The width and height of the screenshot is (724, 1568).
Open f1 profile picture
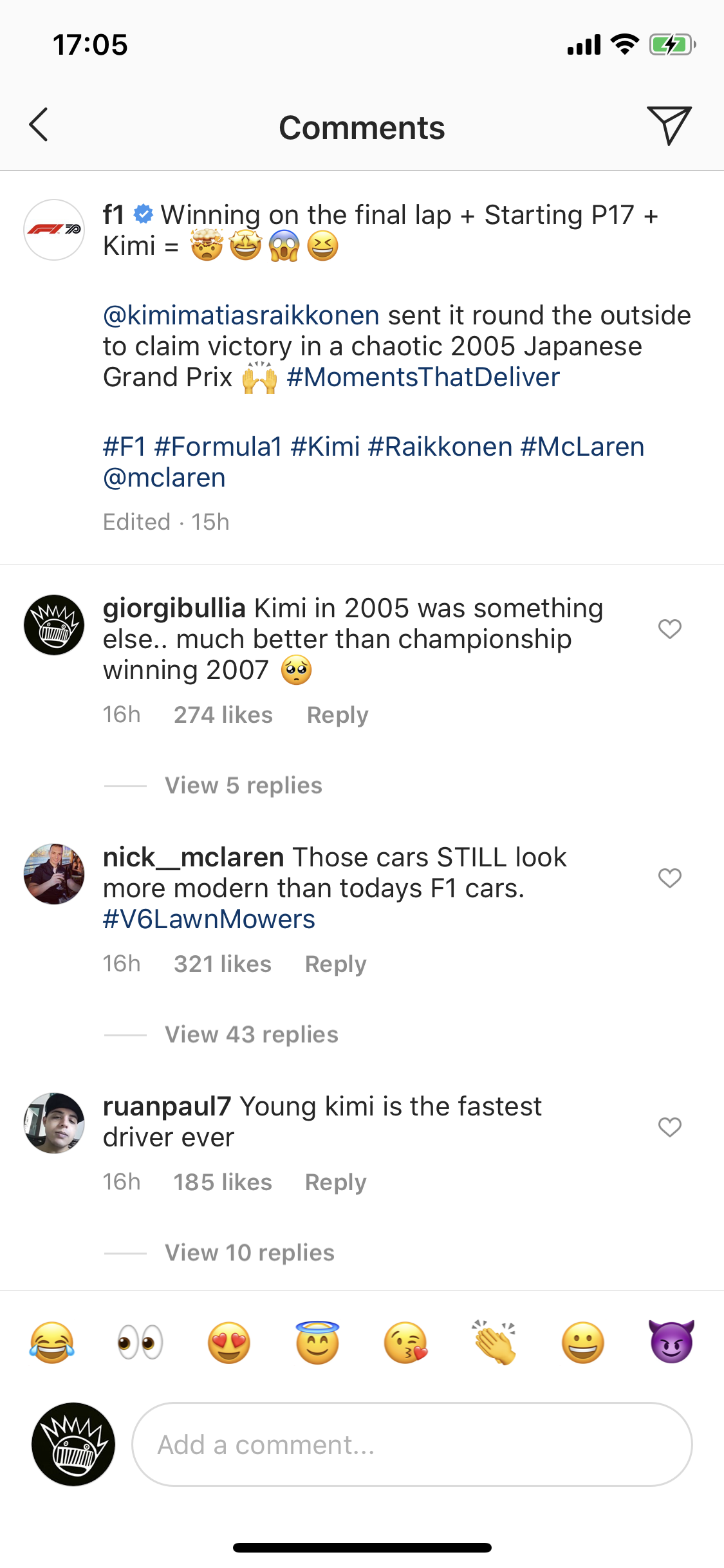54,230
